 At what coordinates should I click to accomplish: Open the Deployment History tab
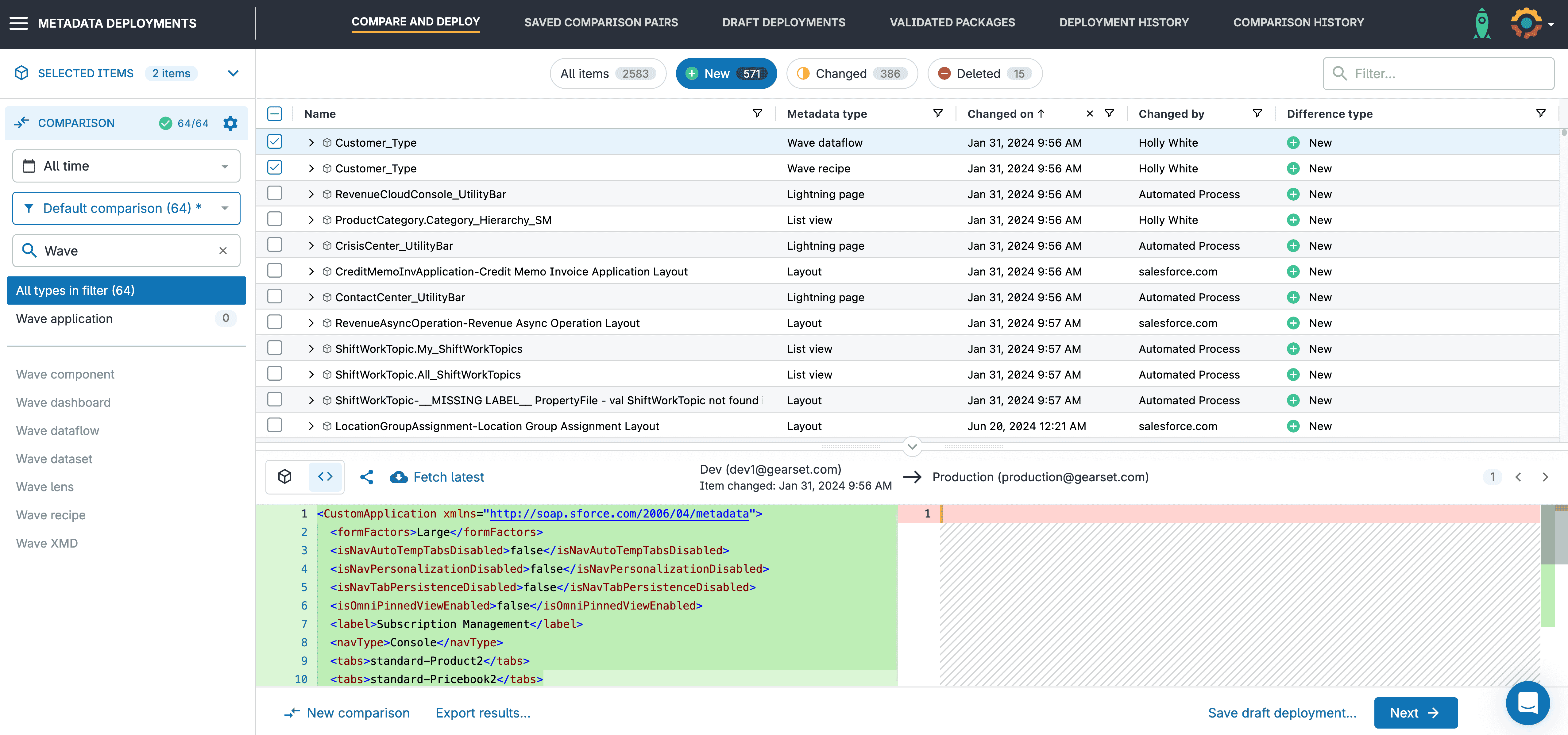[1124, 22]
